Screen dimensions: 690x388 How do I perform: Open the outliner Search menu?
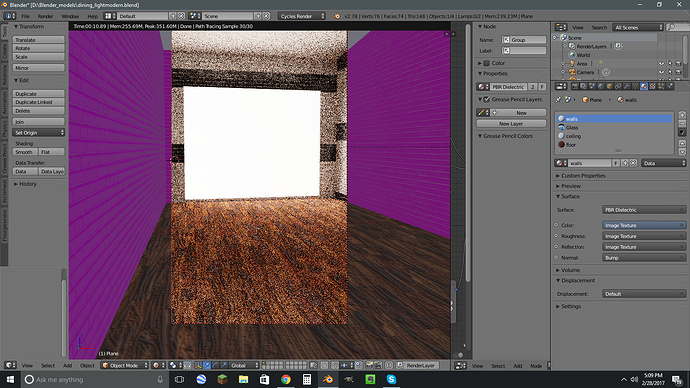[x=599, y=27]
